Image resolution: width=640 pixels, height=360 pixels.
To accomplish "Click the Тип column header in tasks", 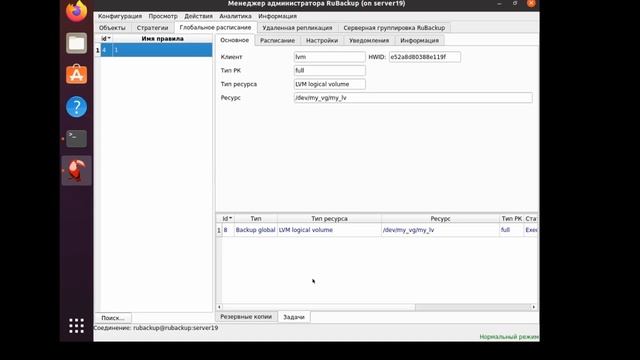I will tap(256, 219).
